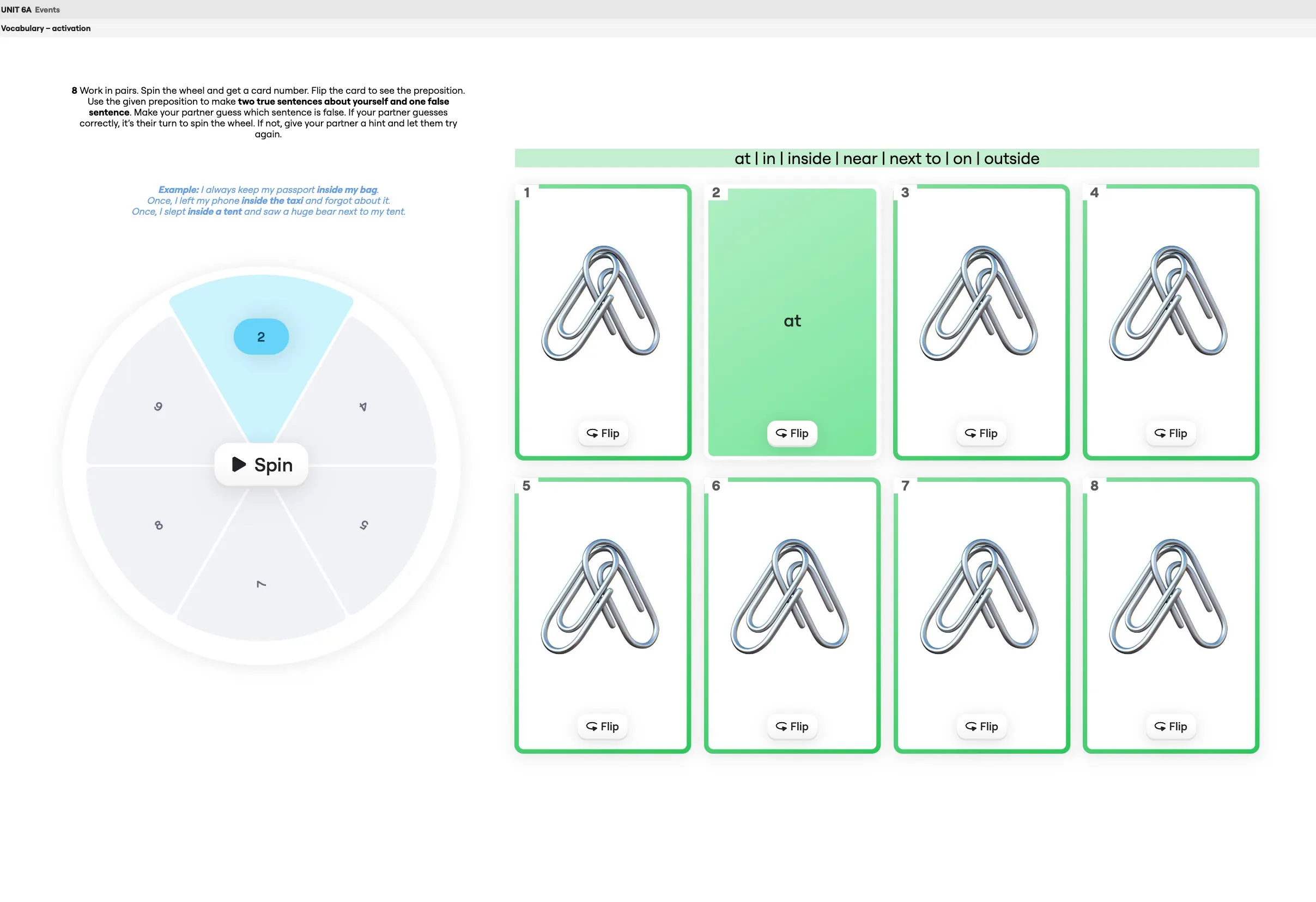Viewport: 1316px width, 902px height.
Task: Click the paperclip image on card 4
Action: click(x=1168, y=303)
